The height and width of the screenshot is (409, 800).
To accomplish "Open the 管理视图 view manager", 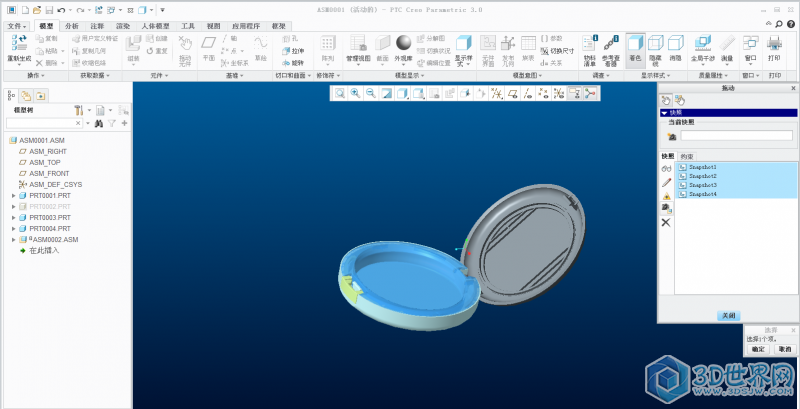I will click(x=358, y=49).
